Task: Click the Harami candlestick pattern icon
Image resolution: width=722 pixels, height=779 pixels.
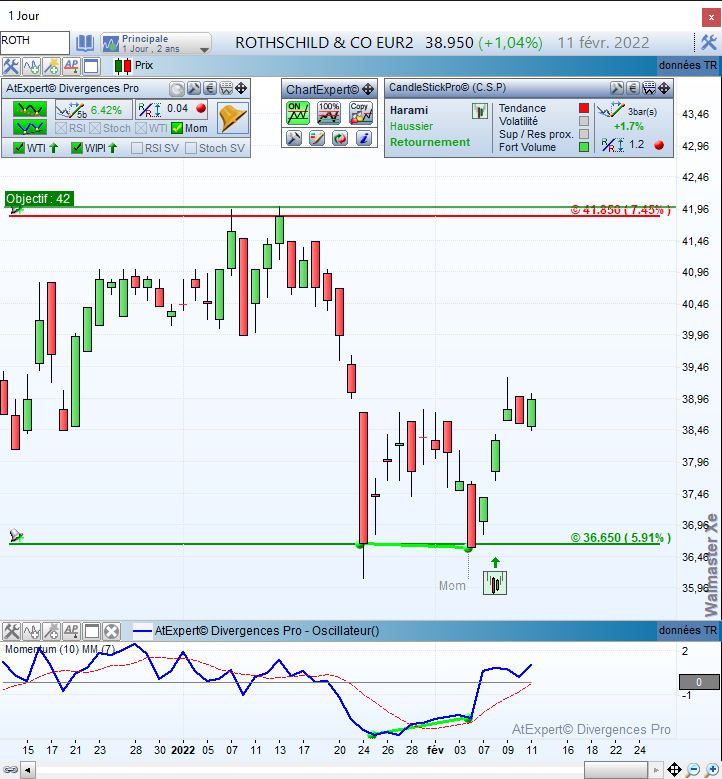Action: point(480,111)
